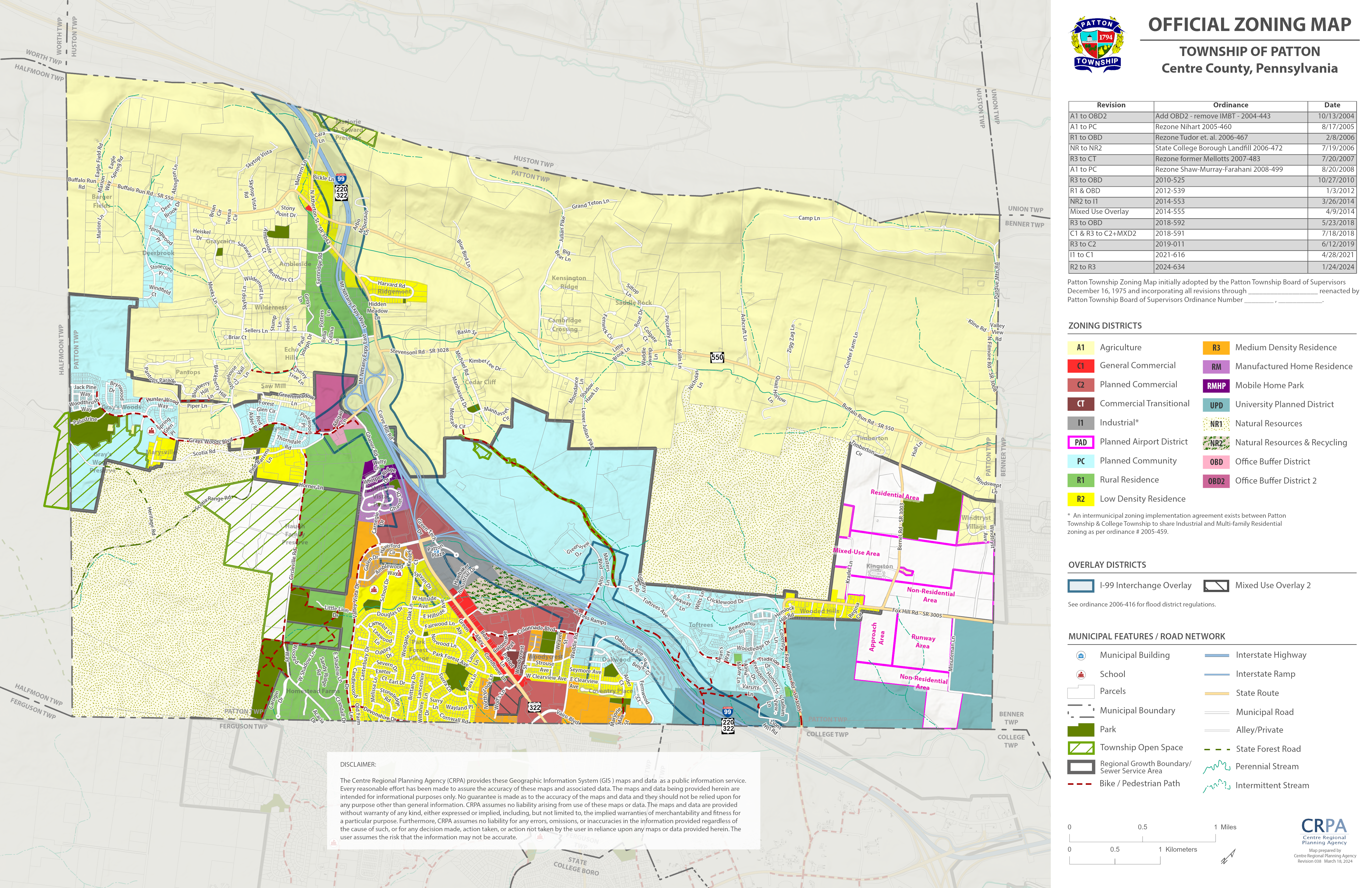The width and height of the screenshot is (1372, 888).
Task: Click the School legend icon
Action: pos(1081,675)
